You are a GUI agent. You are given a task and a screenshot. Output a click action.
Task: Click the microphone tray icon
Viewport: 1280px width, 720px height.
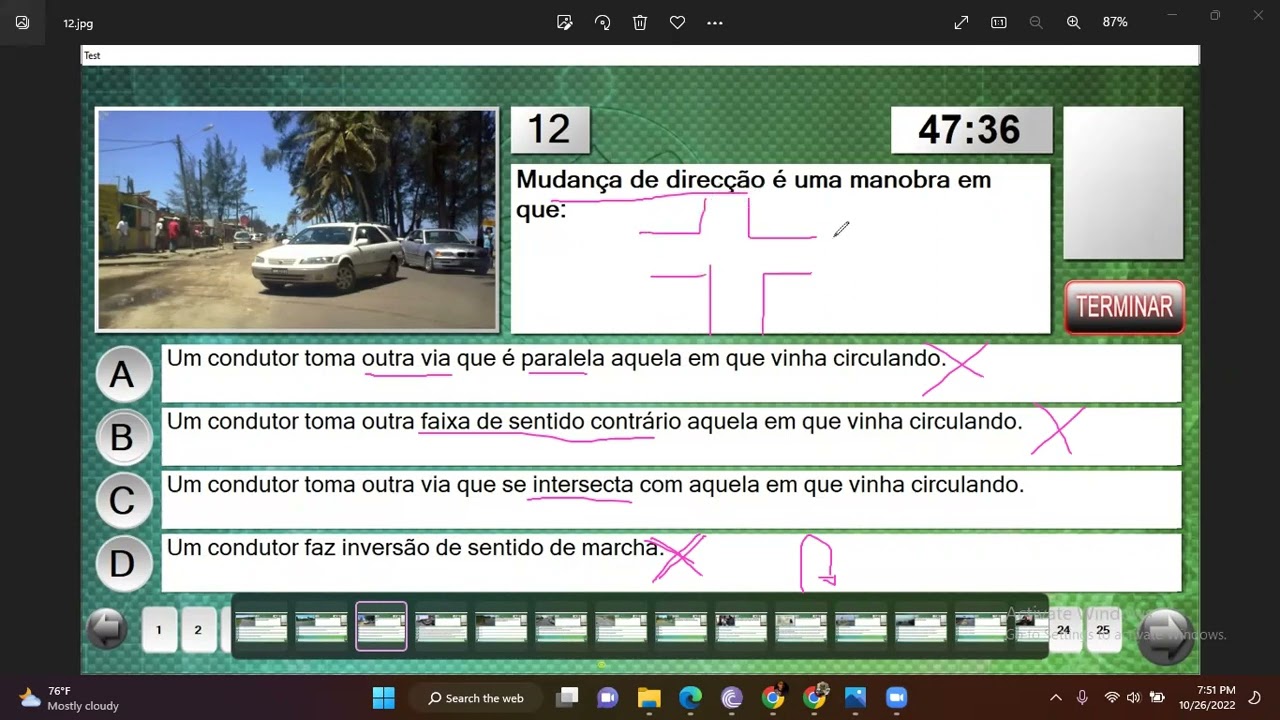1082,698
